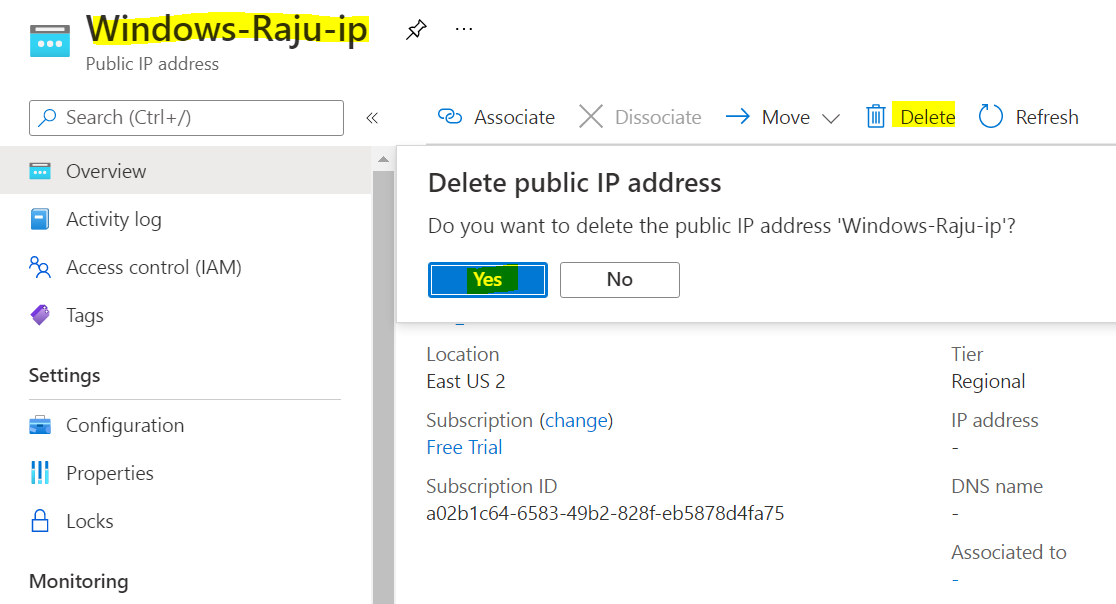
Task: Click the East US 2 location value
Action: pos(465,381)
